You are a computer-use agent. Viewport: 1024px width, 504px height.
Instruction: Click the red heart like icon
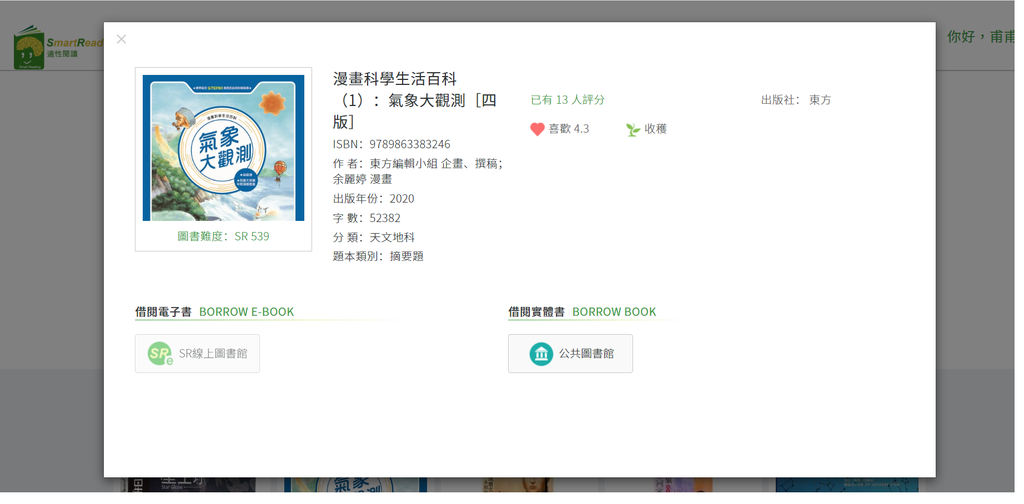coord(537,129)
